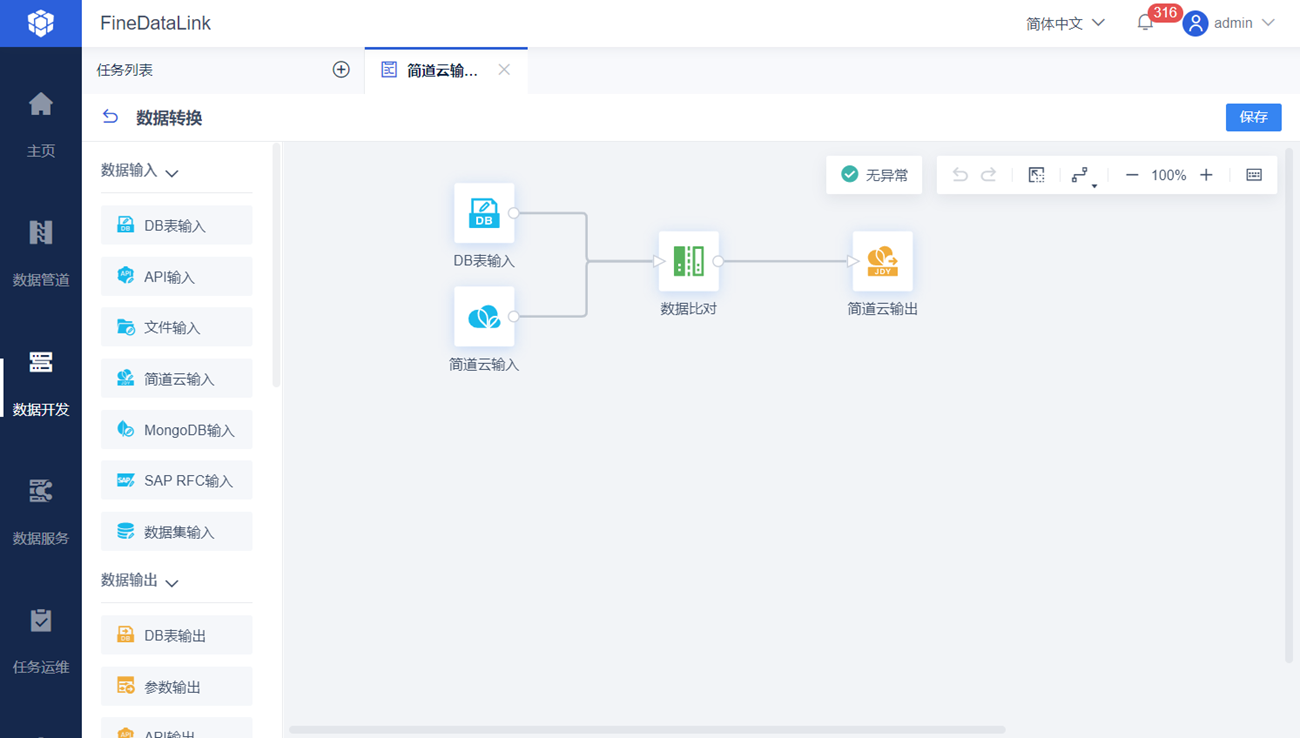Select the DB表输入 node on canvas
Image resolution: width=1300 pixels, height=738 pixels.
tap(484, 213)
